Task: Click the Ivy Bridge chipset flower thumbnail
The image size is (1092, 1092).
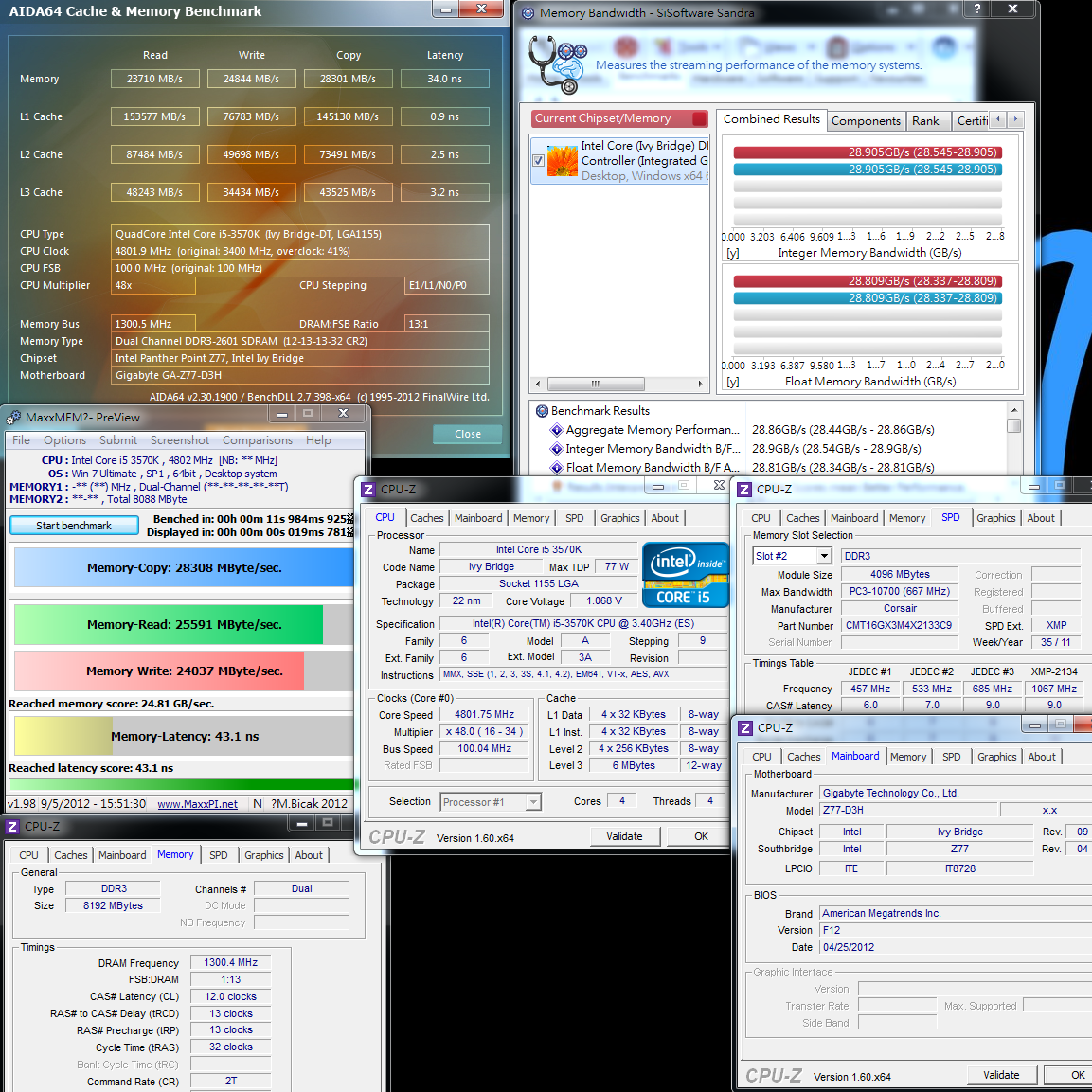Action: point(562,160)
